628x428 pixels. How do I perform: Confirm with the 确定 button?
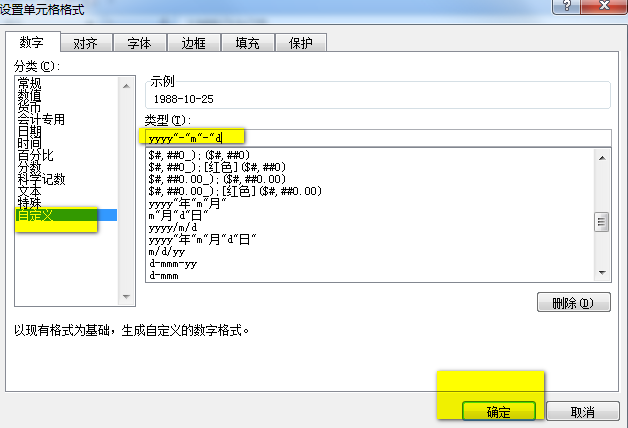[499, 412]
